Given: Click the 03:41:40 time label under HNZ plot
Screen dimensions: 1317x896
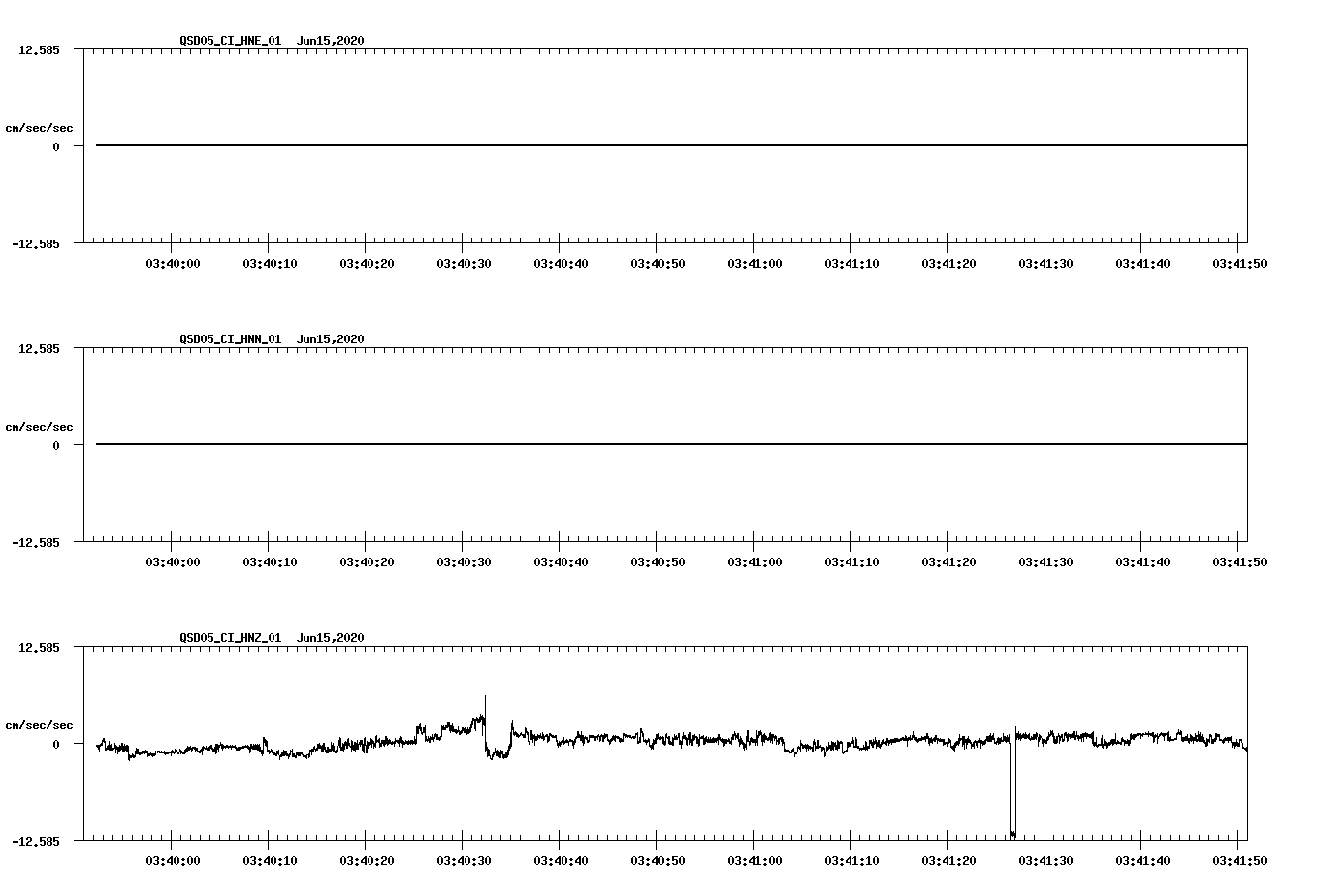Looking at the screenshot, I should click(1142, 860).
